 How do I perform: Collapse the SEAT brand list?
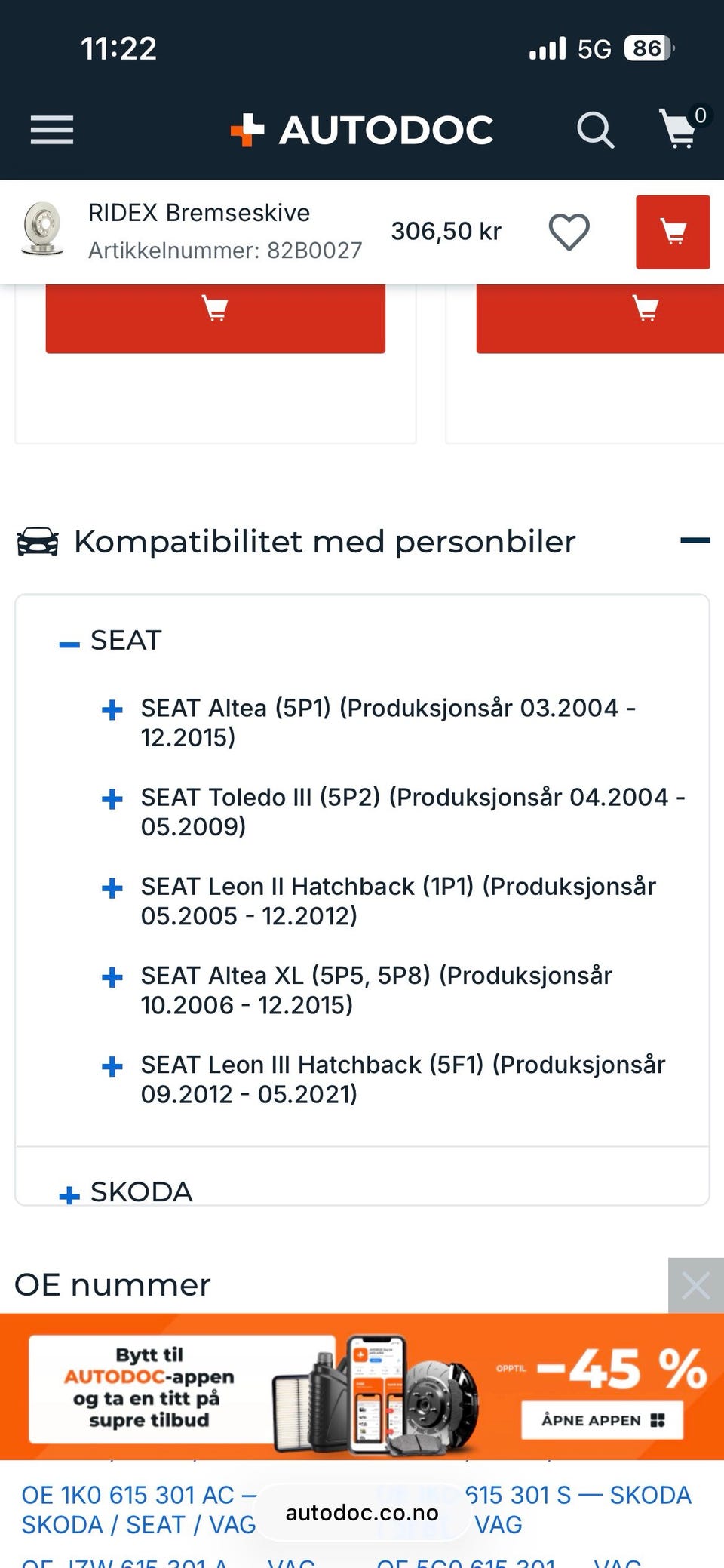(69, 644)
